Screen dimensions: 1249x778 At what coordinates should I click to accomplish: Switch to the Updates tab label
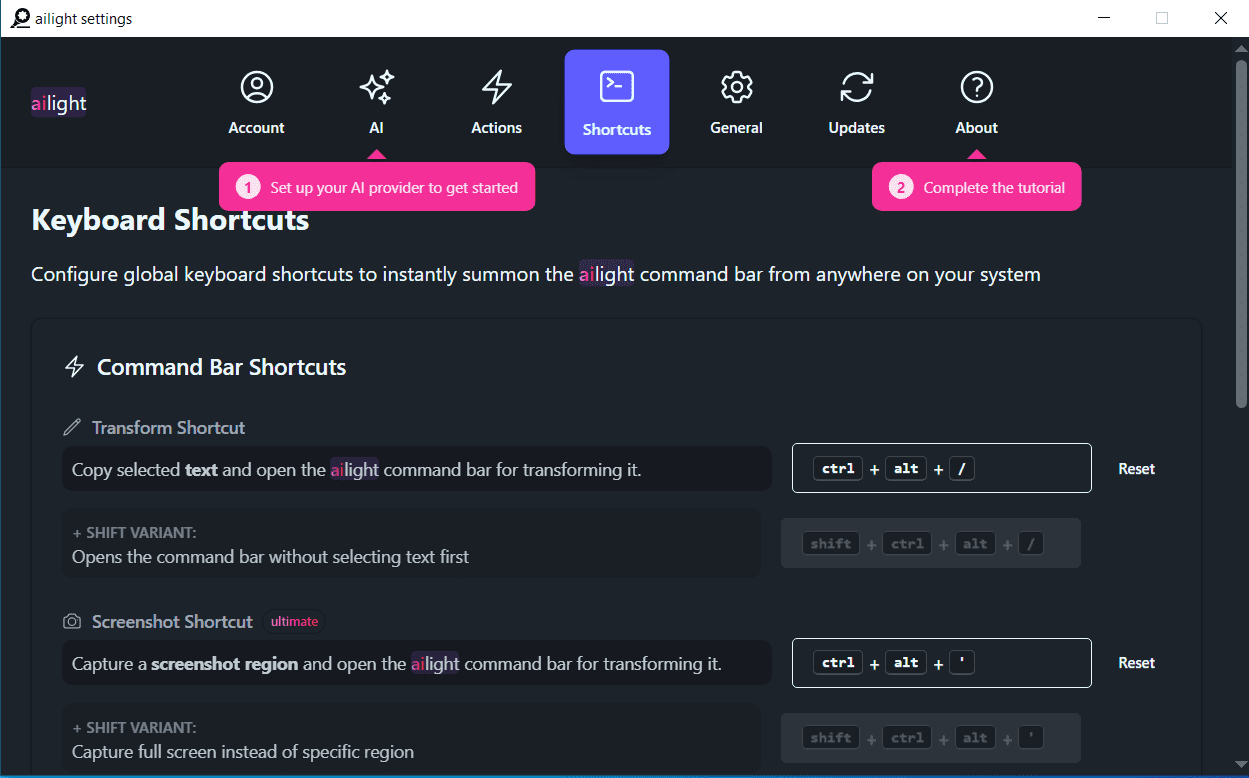[857, 128]
